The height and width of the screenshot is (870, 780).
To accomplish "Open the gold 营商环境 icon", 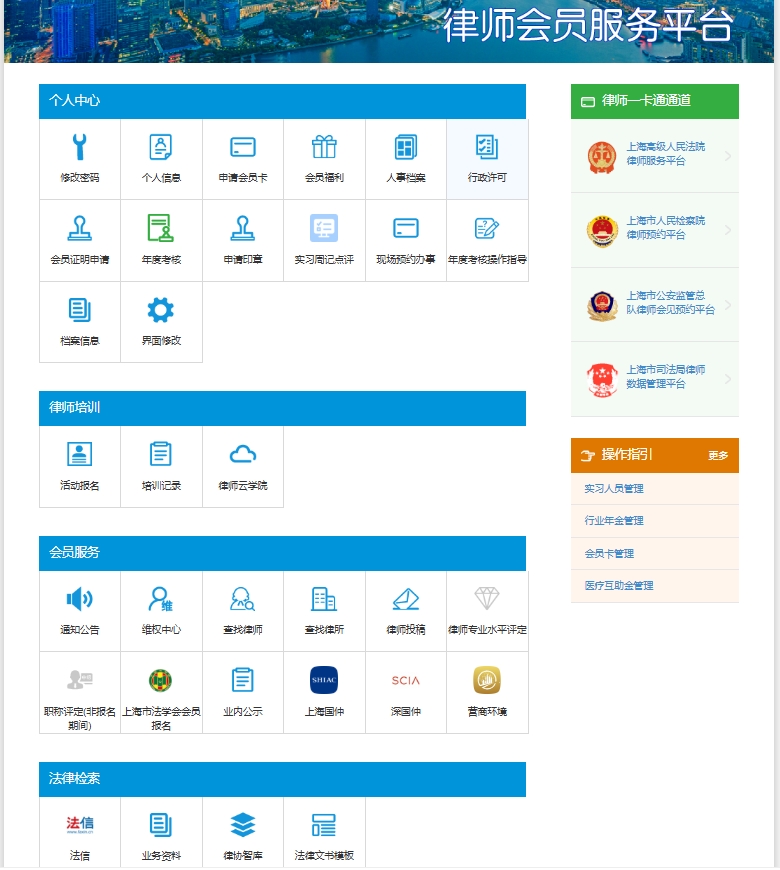I will [x=487, y=680].
